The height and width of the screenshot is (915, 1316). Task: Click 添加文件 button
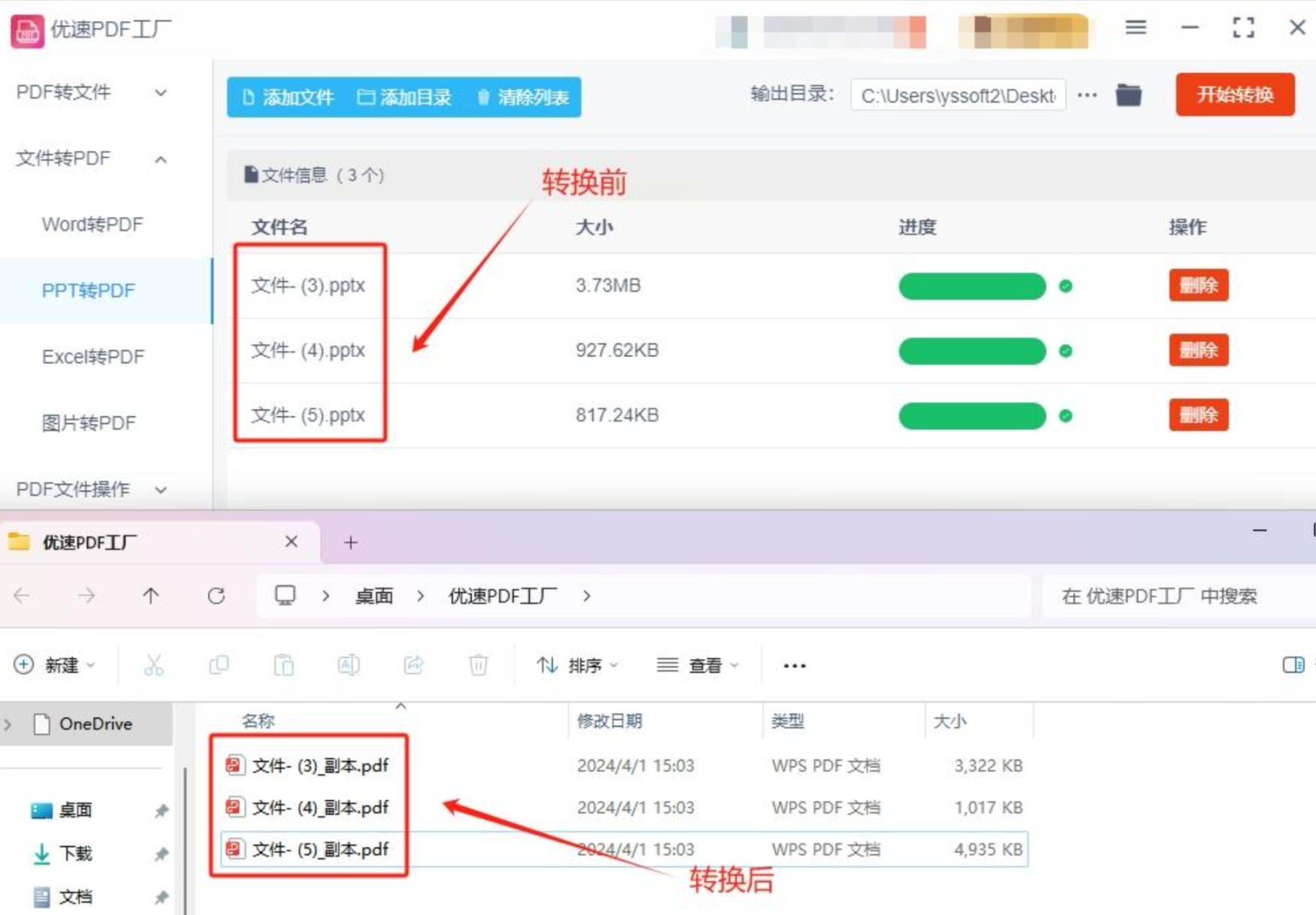click(x=288, y=97)
